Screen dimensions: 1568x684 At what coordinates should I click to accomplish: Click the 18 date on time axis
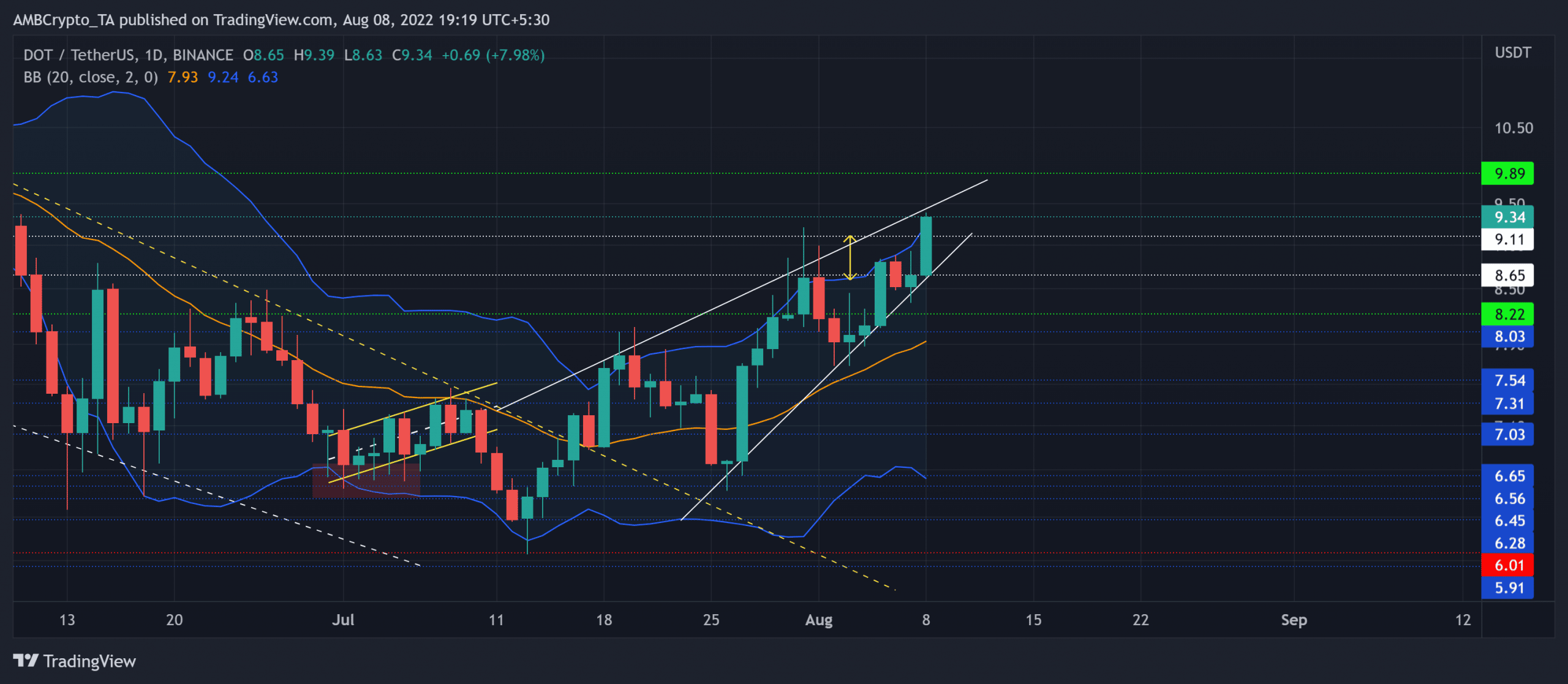coord(604,620)
